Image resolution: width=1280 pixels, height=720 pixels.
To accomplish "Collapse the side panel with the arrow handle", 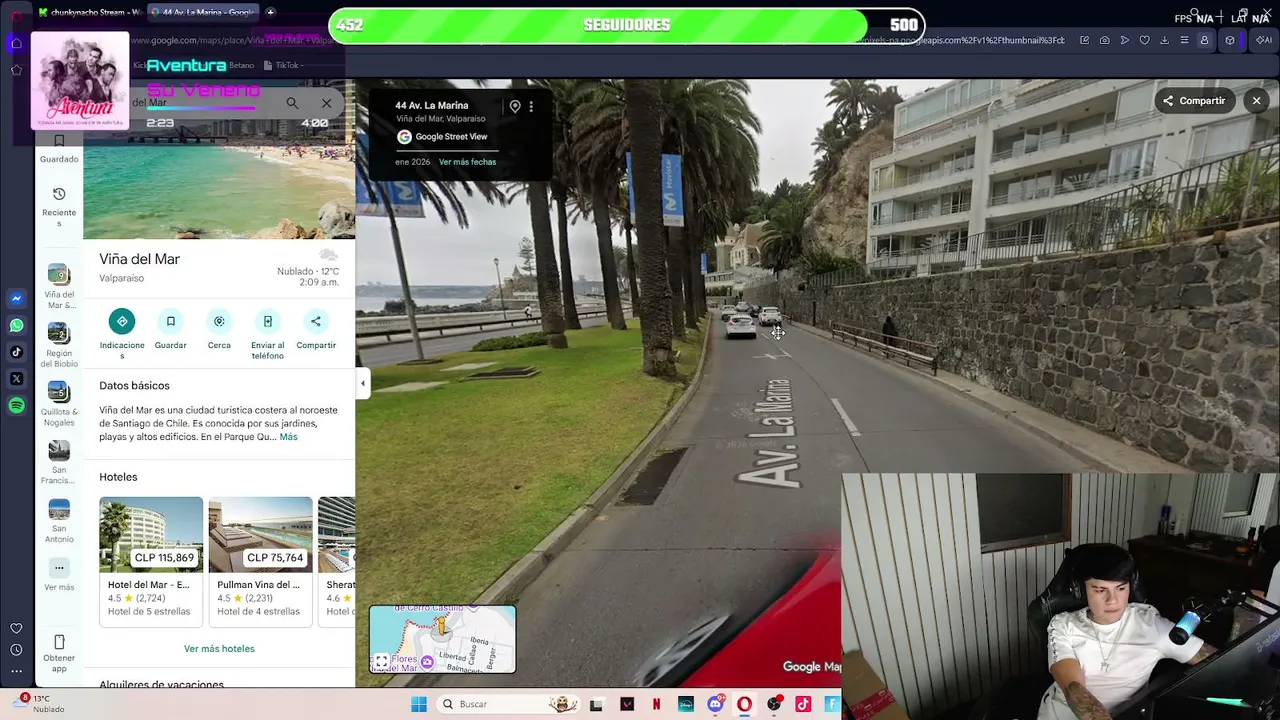I will 362,383.
